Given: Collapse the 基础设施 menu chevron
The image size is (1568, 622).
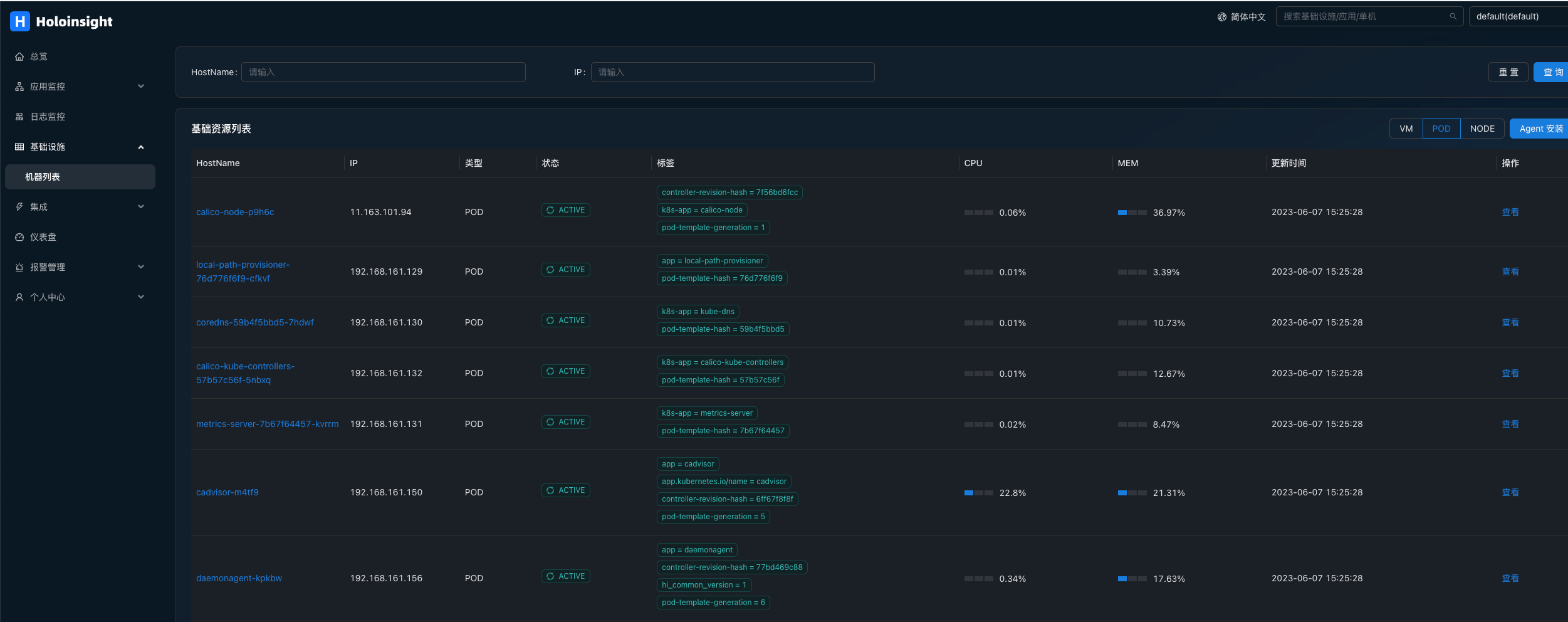Looking at the screenshot, I should click(x=141, y=147).
